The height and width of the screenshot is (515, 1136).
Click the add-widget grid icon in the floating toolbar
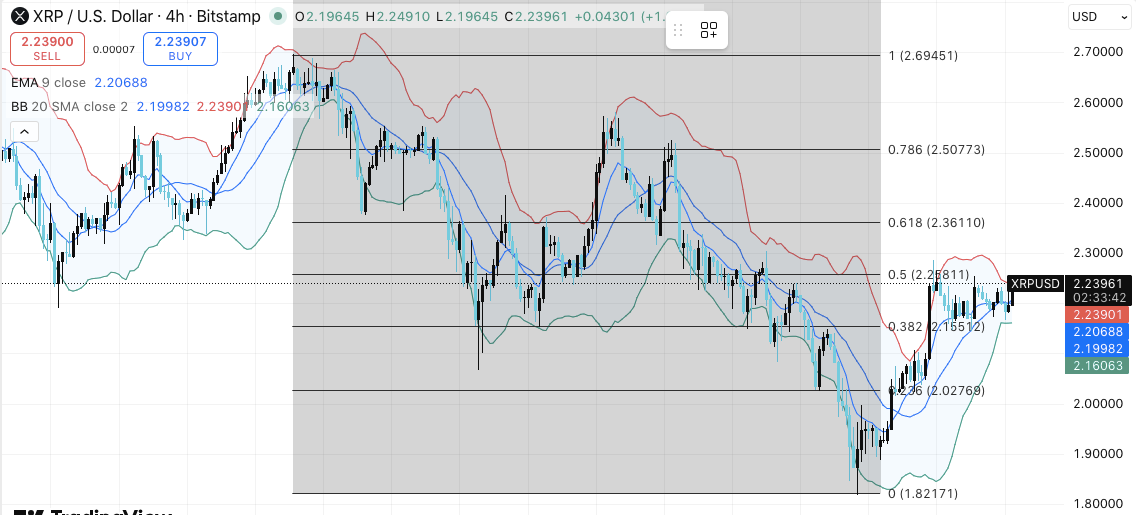click(x=709, y=30)
